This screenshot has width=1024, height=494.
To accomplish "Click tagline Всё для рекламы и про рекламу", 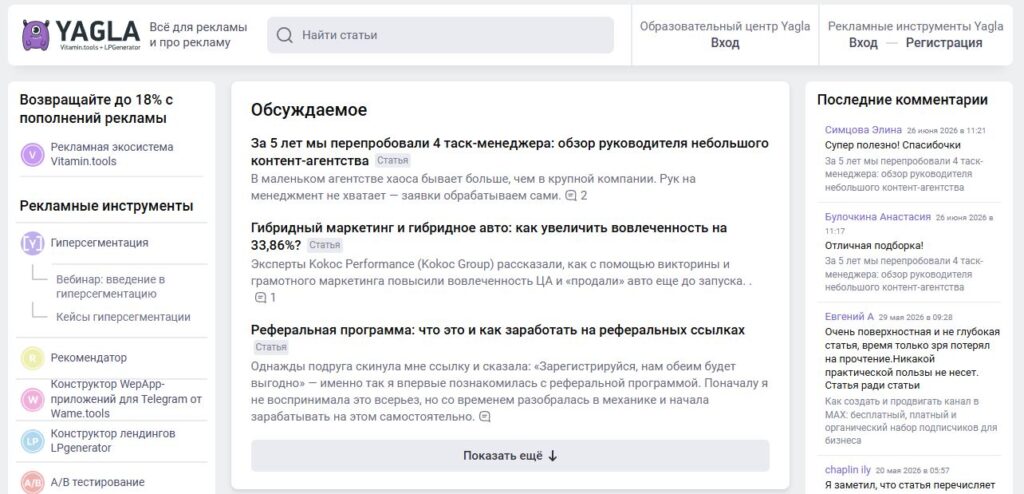I will pyautogui.click(x=198, y=35).
